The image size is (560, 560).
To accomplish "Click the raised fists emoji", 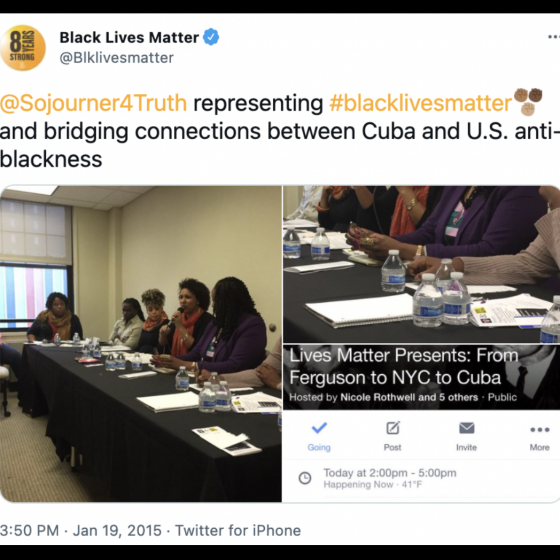I will (x=528, y=101).
